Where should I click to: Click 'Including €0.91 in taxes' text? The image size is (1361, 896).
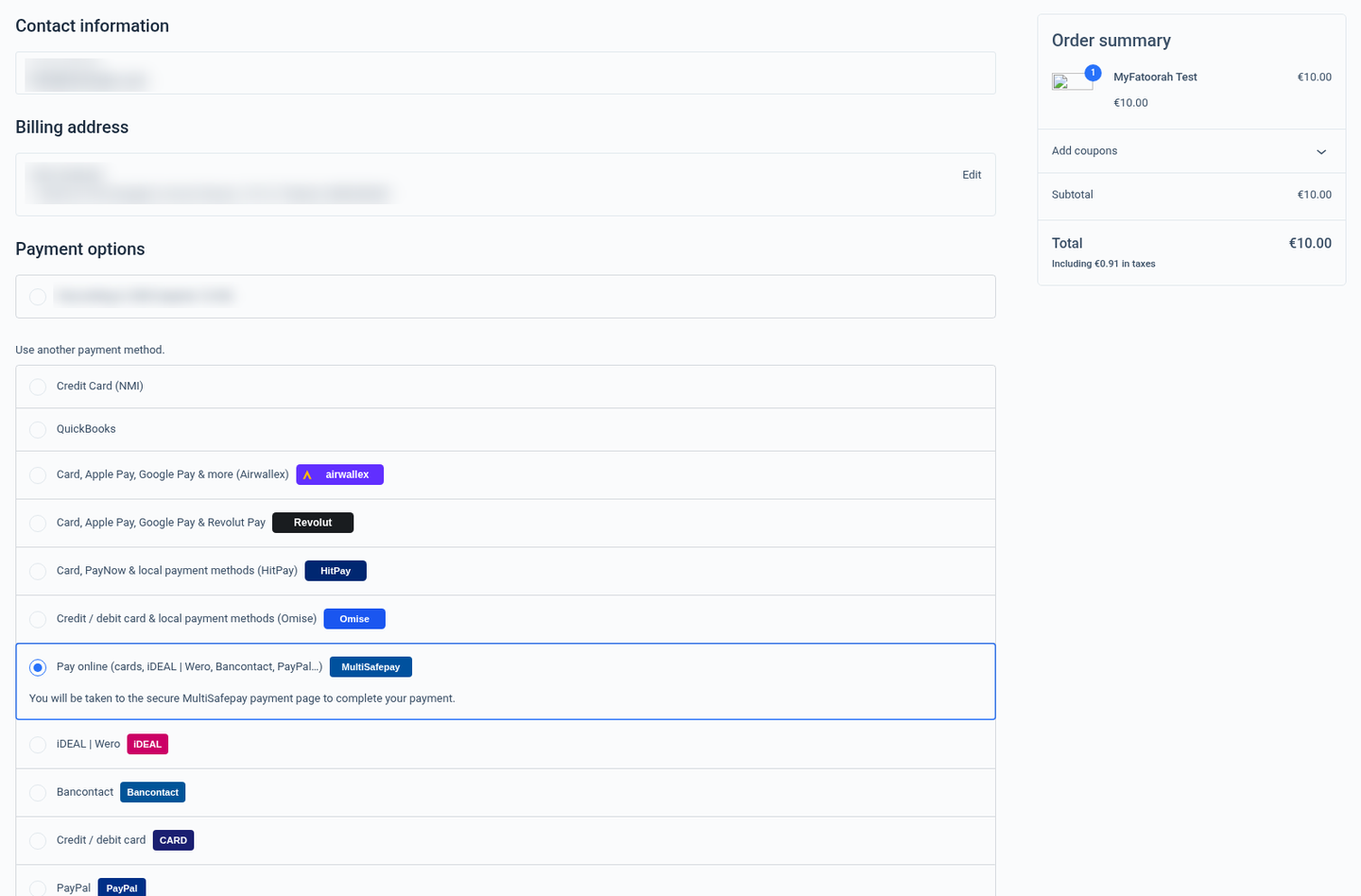click(x=1103, y=264)
